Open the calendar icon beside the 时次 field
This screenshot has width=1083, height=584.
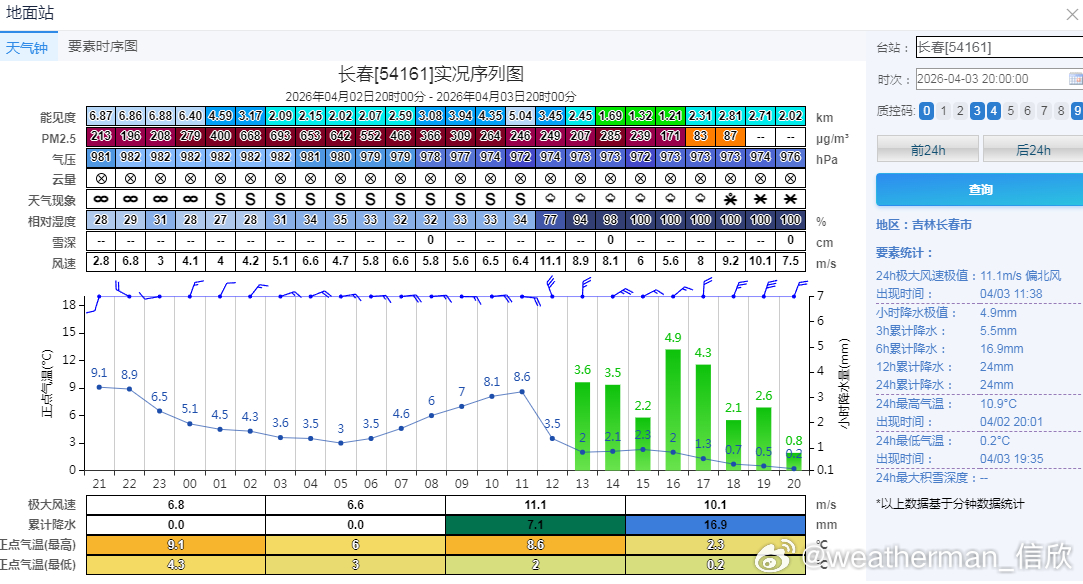tap(1075, 77)
